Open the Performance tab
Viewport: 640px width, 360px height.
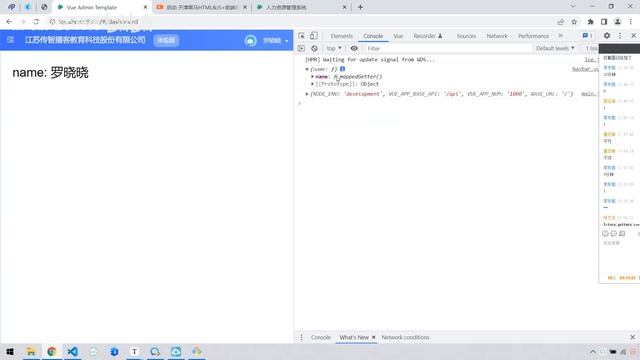pos(533,36)
